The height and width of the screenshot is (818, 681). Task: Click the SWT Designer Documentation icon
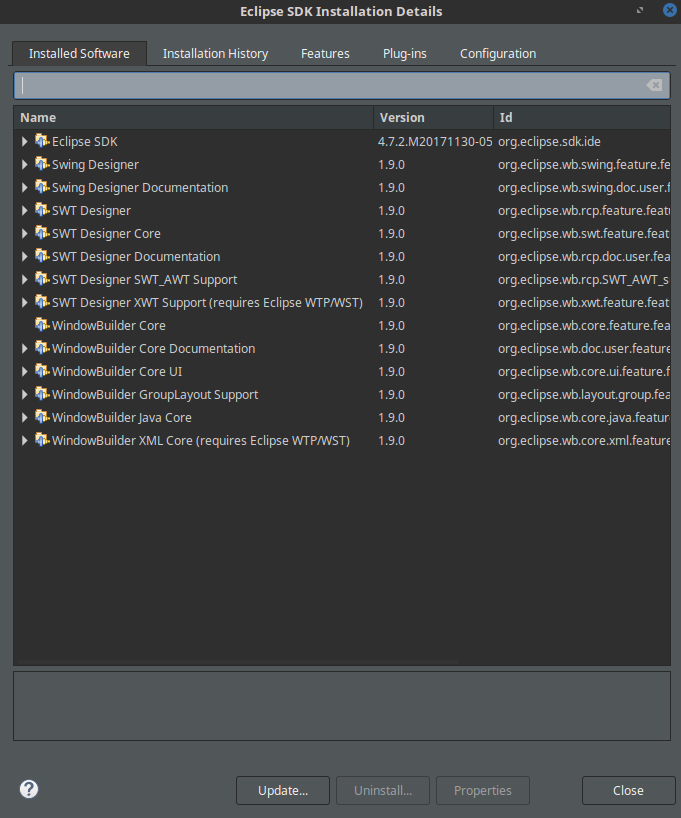[42, 256]
